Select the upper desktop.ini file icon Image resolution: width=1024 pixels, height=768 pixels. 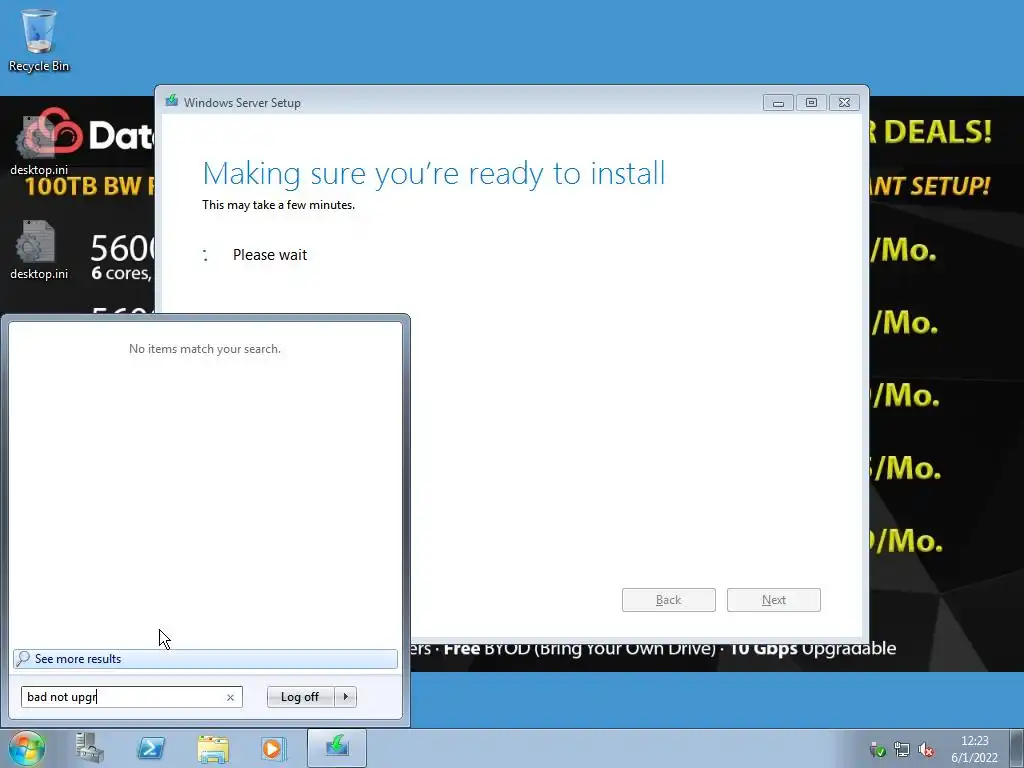click(x=39, y=145)
